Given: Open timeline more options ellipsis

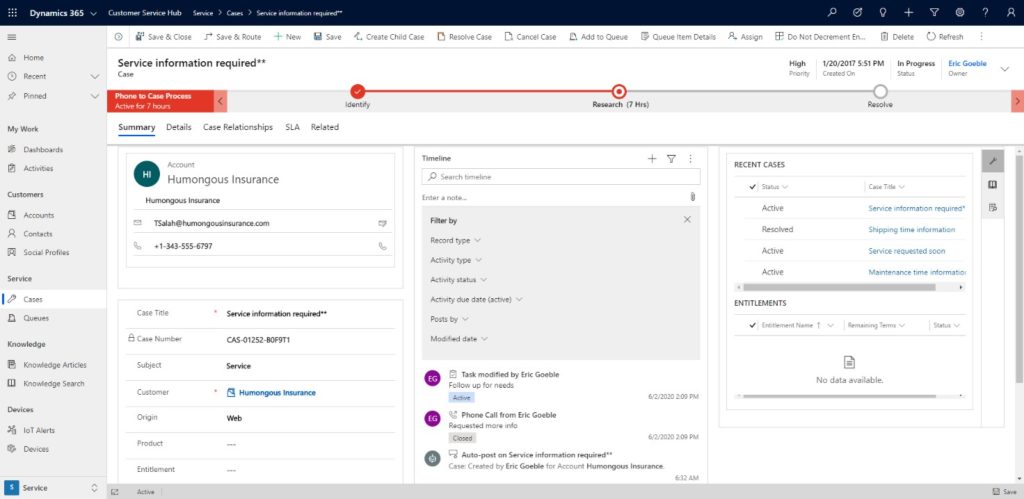Looking at the screenshot, I should [x=690, y=159].
